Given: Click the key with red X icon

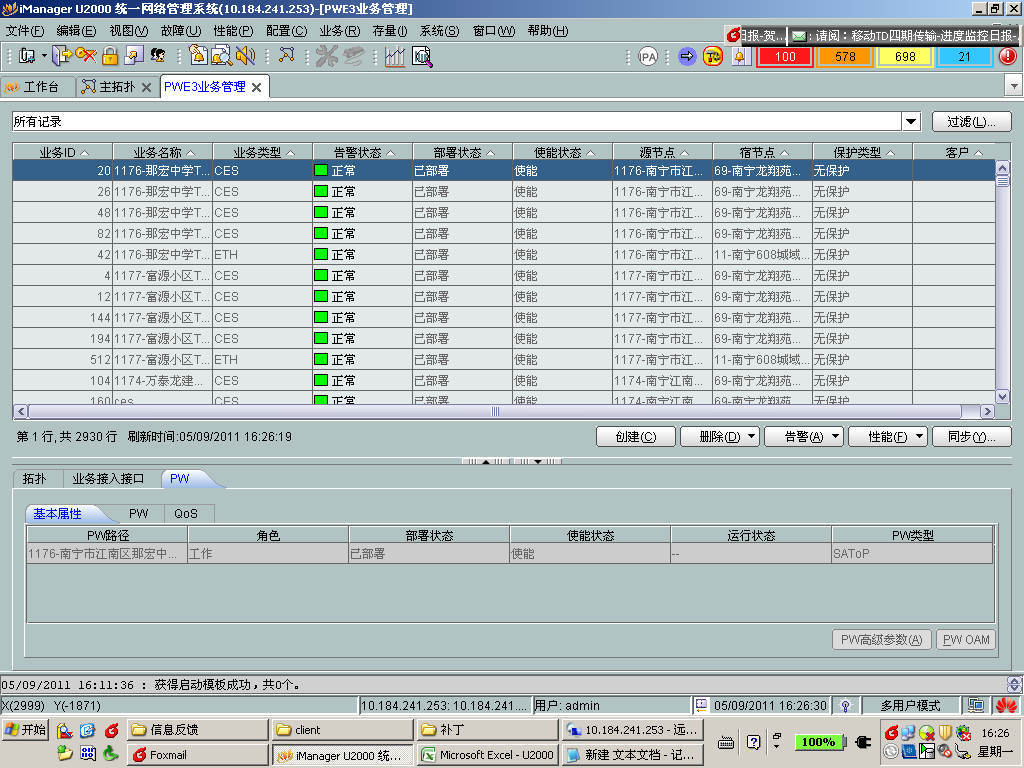Looking at the screenshot, I should [x=86, y=56].
